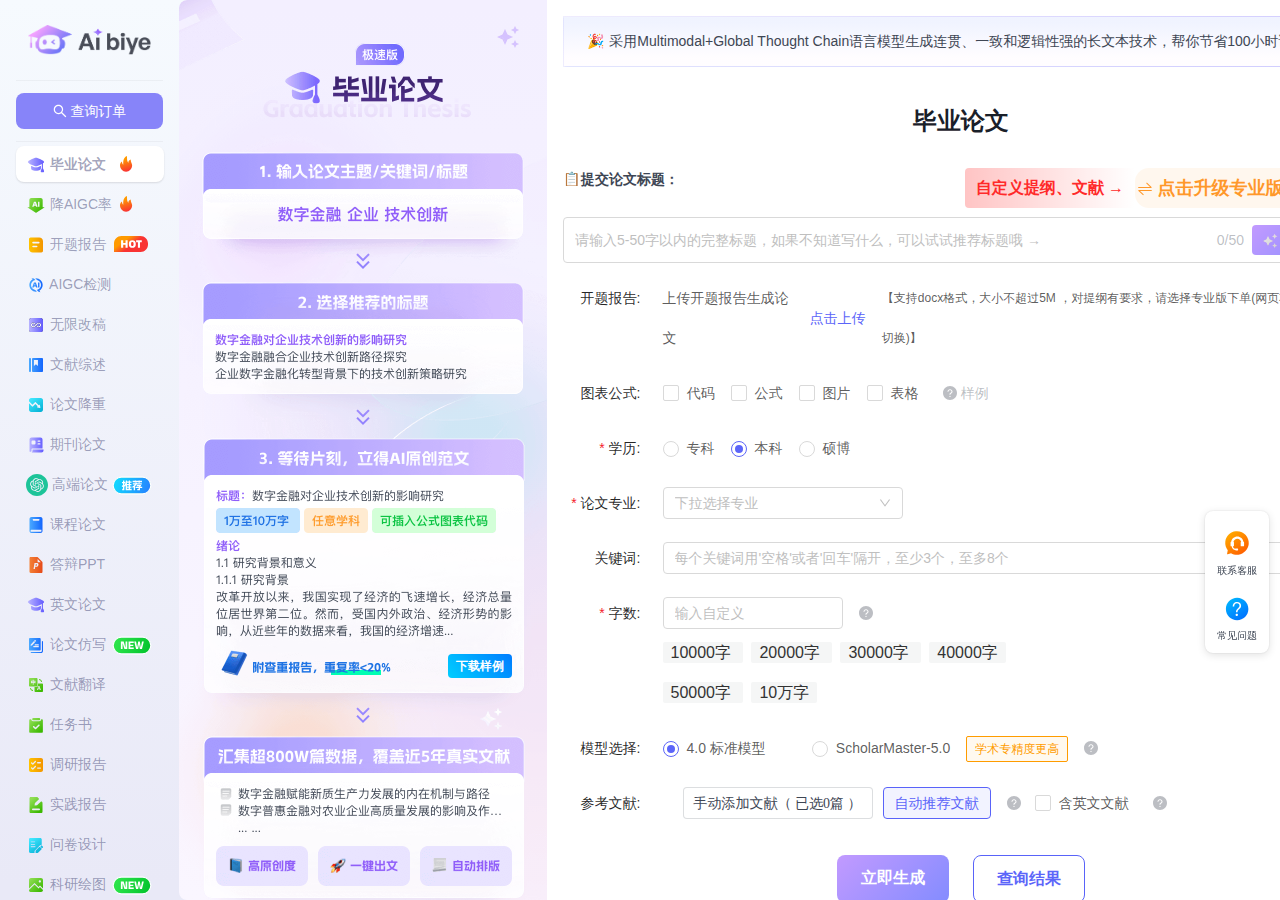Image resolution: width=1280 pixels, height=900 pixels.
Task: Click the 常见问题 question mark icon
Action: pyautogui.click(x=1237, y=609)
